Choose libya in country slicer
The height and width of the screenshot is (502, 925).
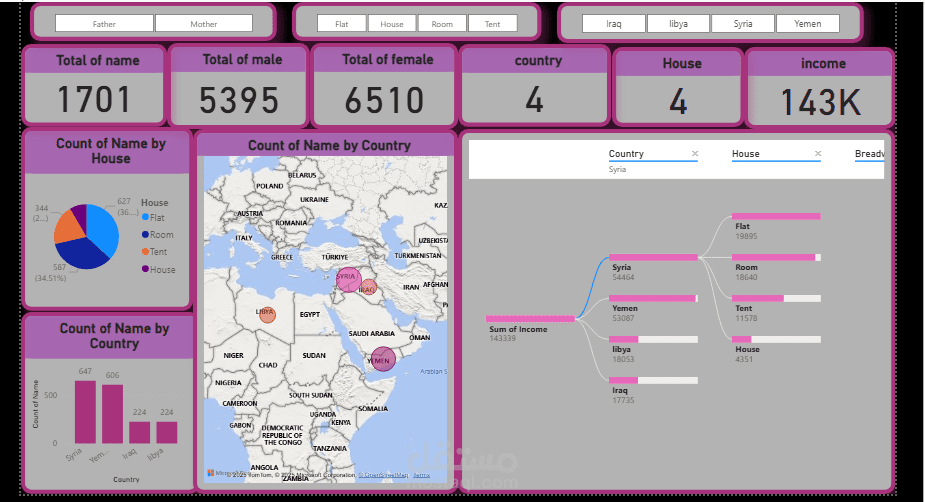coord(678,24)
